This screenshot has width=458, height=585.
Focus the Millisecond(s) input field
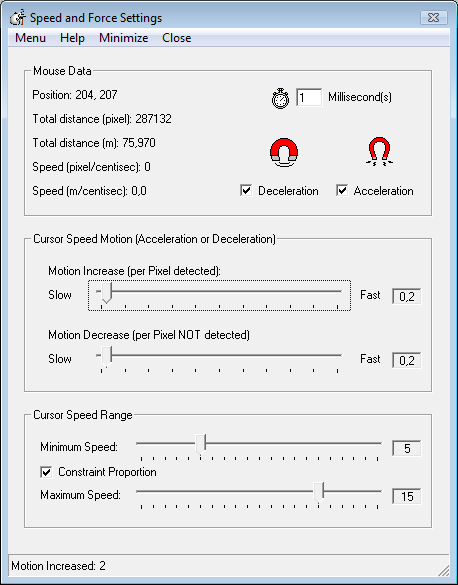click(309, 97)
